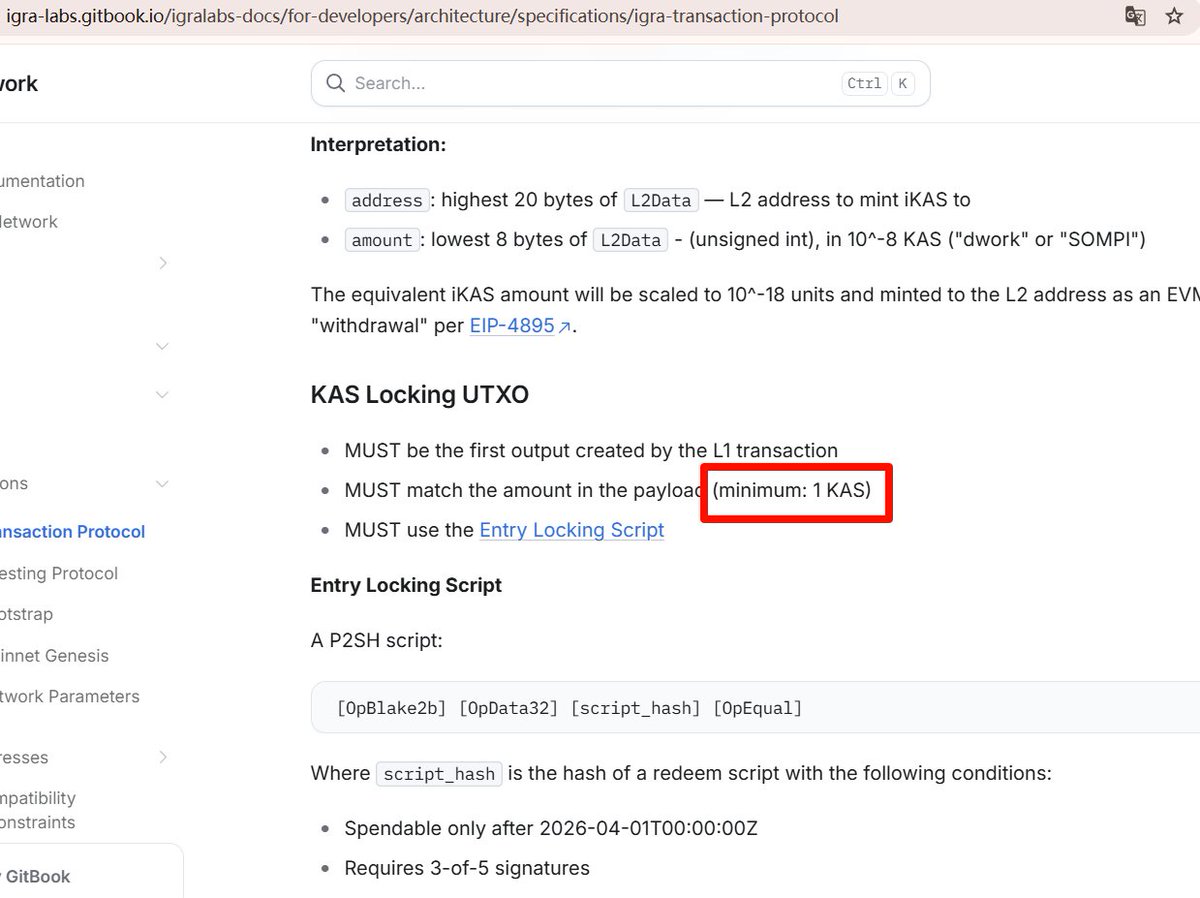Open 'mpatibility onstraints' sidebar entry
1200x898 pixels.
[38, 810]
